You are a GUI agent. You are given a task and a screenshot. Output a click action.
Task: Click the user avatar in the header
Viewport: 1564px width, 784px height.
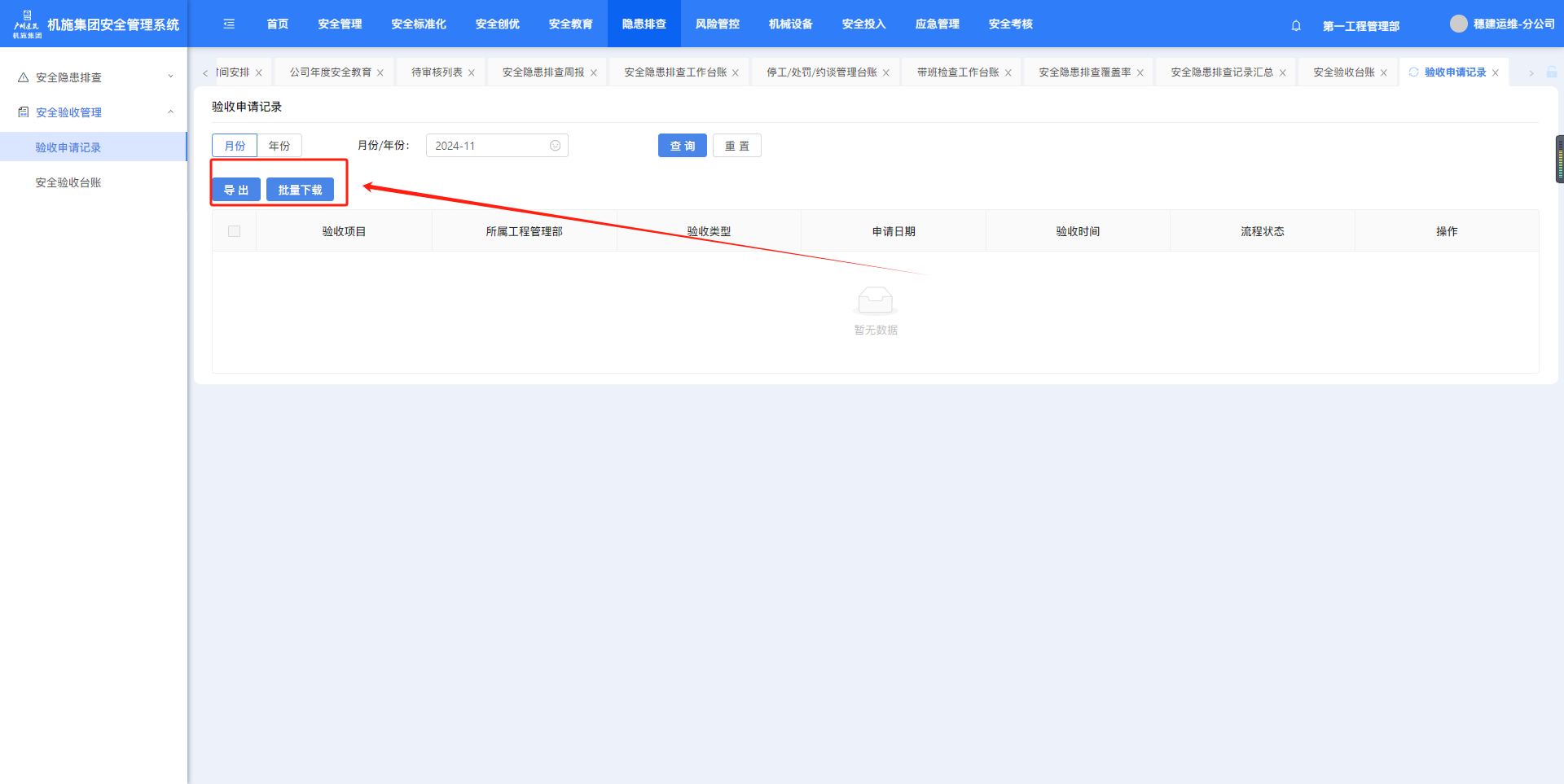coord(1458,24)
